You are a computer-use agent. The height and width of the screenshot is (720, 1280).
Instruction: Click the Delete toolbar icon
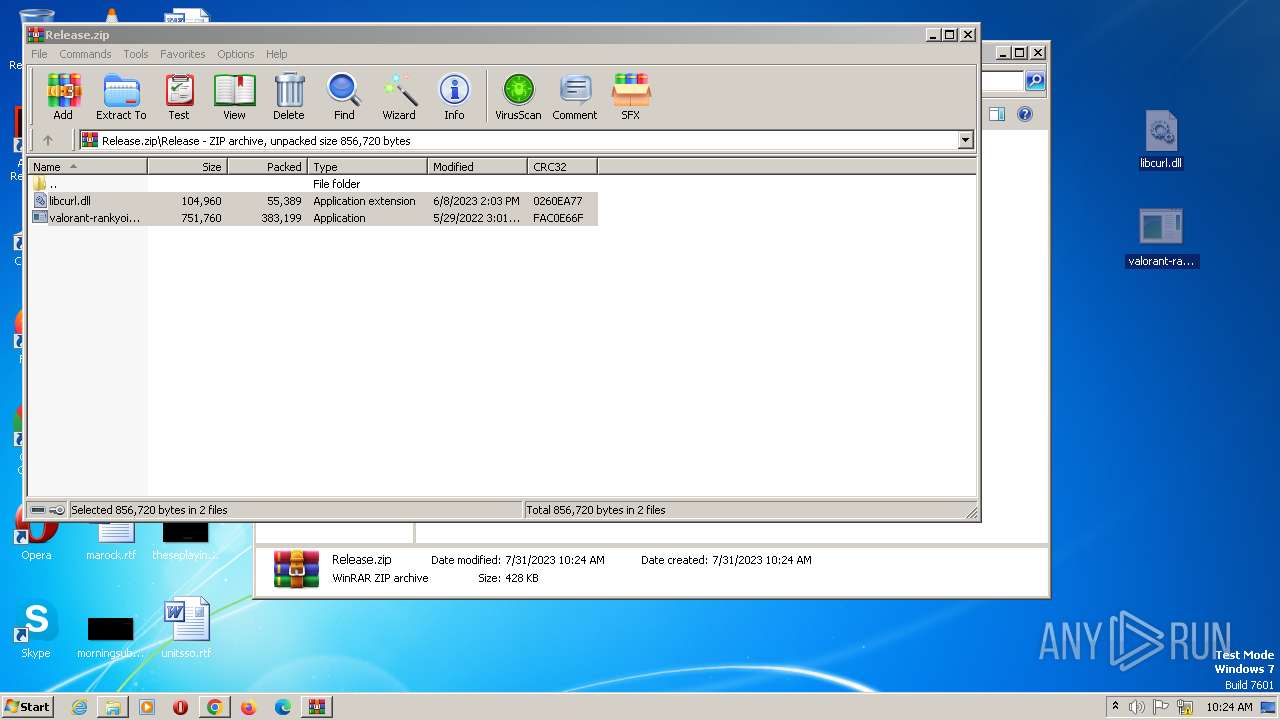pyautogui.click(x=289, y=97)
